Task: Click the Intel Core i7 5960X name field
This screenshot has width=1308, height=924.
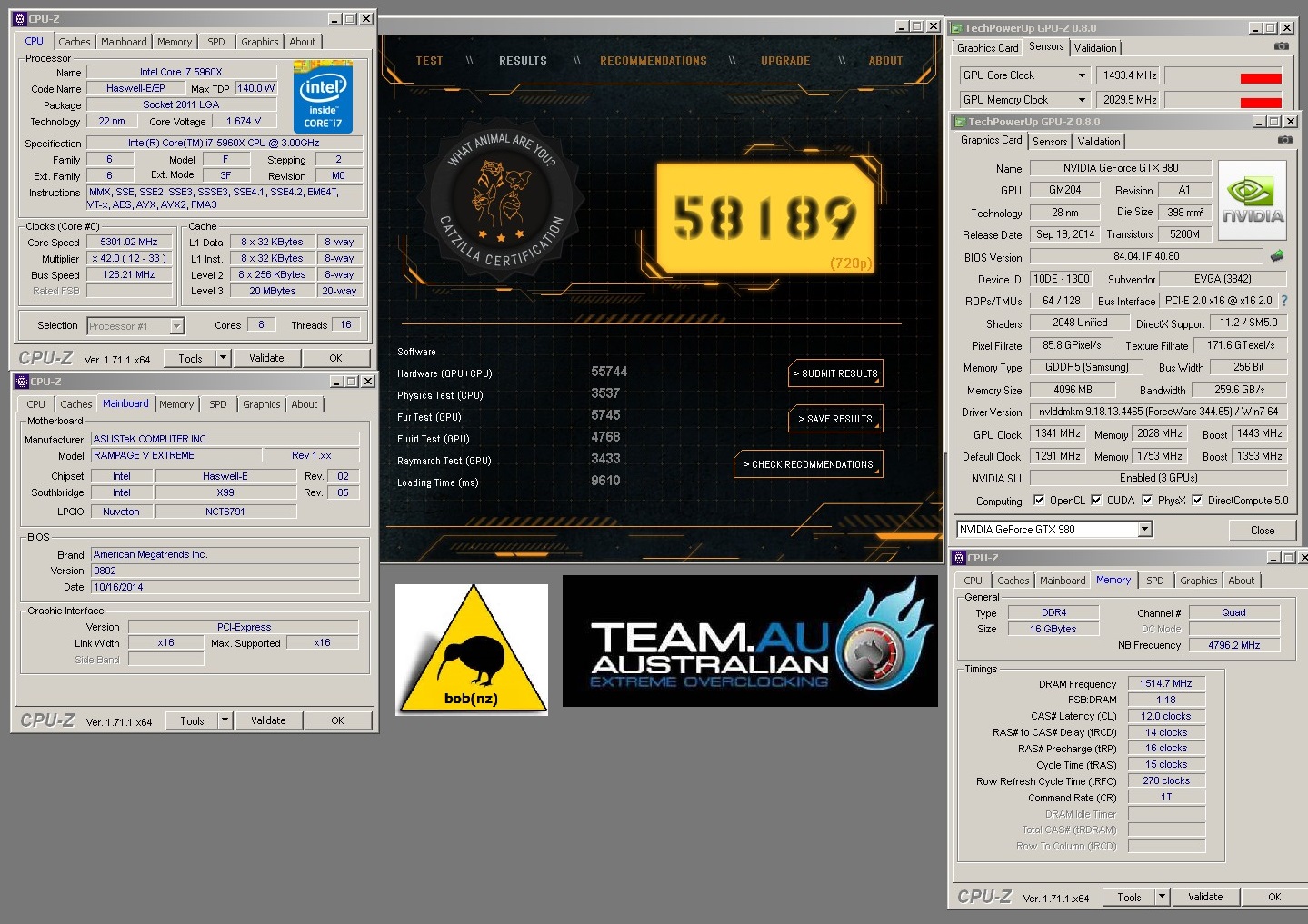Action: [x=181, y=72]
